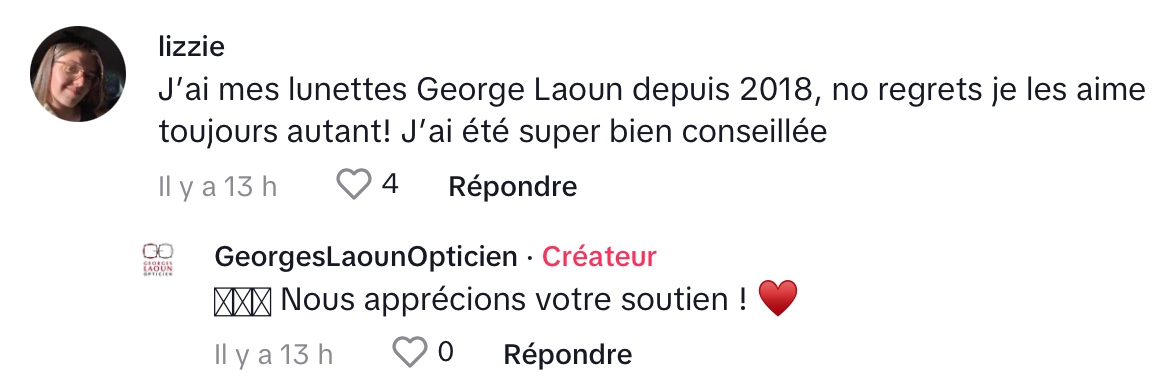Reply to lizzie's comment via Répondre

click(512, 187)
